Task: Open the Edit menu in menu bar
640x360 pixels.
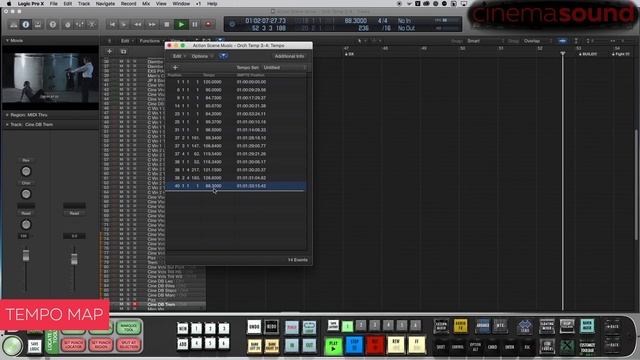Action: tap(68, 4)
